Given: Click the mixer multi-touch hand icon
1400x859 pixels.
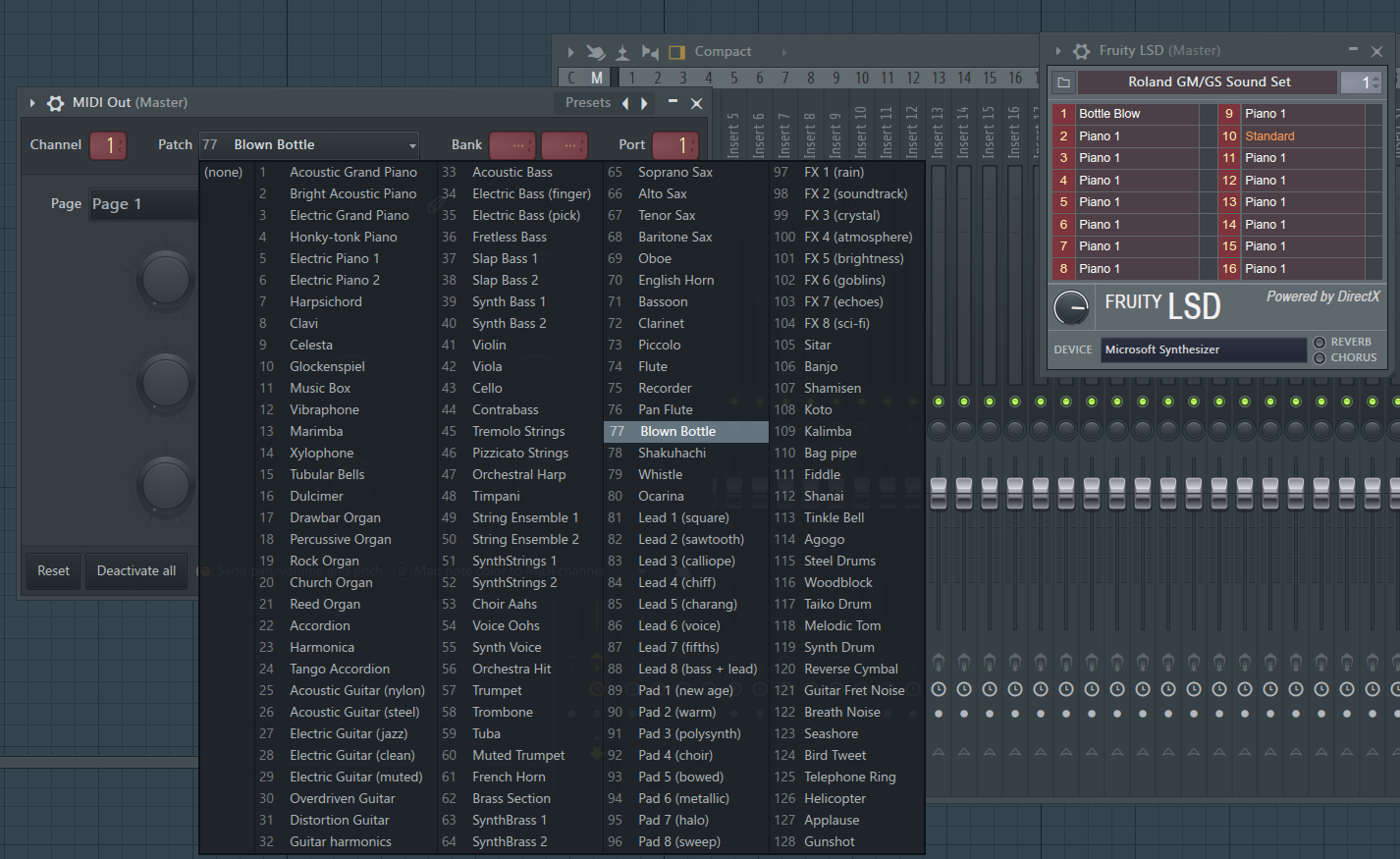Looking at the screenshot, I should (x=596, y=52).
